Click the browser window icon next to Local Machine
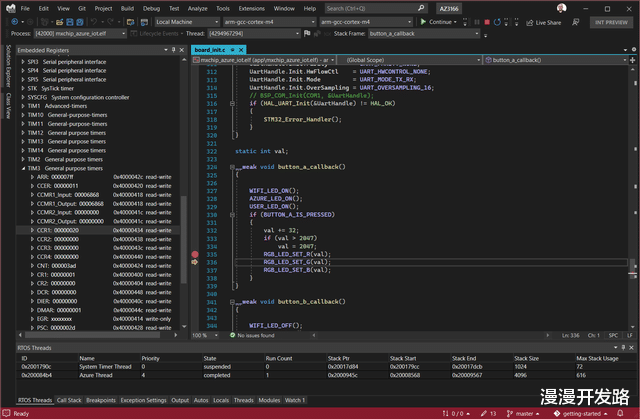The width and height of the screenshot is (640, 419). click(x=144, y=22)
